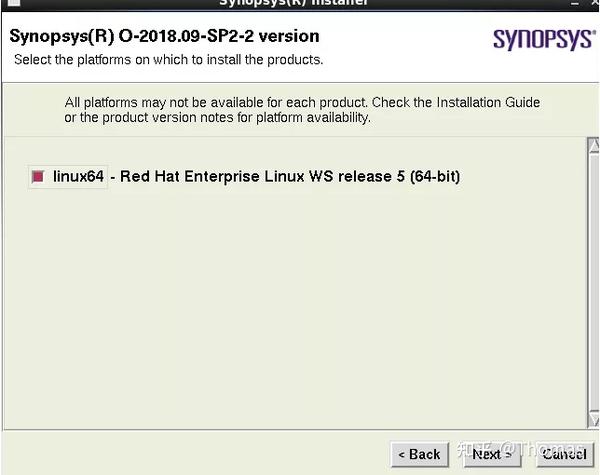The height and width of the screenshot is (475, 600).
Task: Select the O-2018.09-SP2-2 version heading
Action: (164, 37)
